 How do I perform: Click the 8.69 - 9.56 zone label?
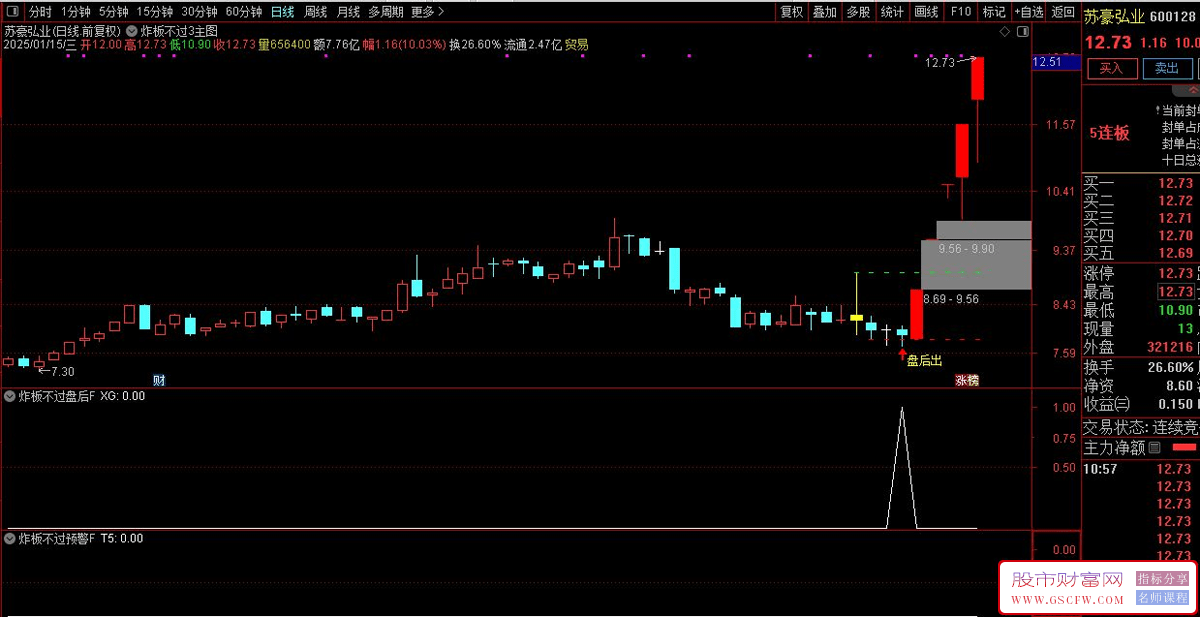(x=951, y=299)
